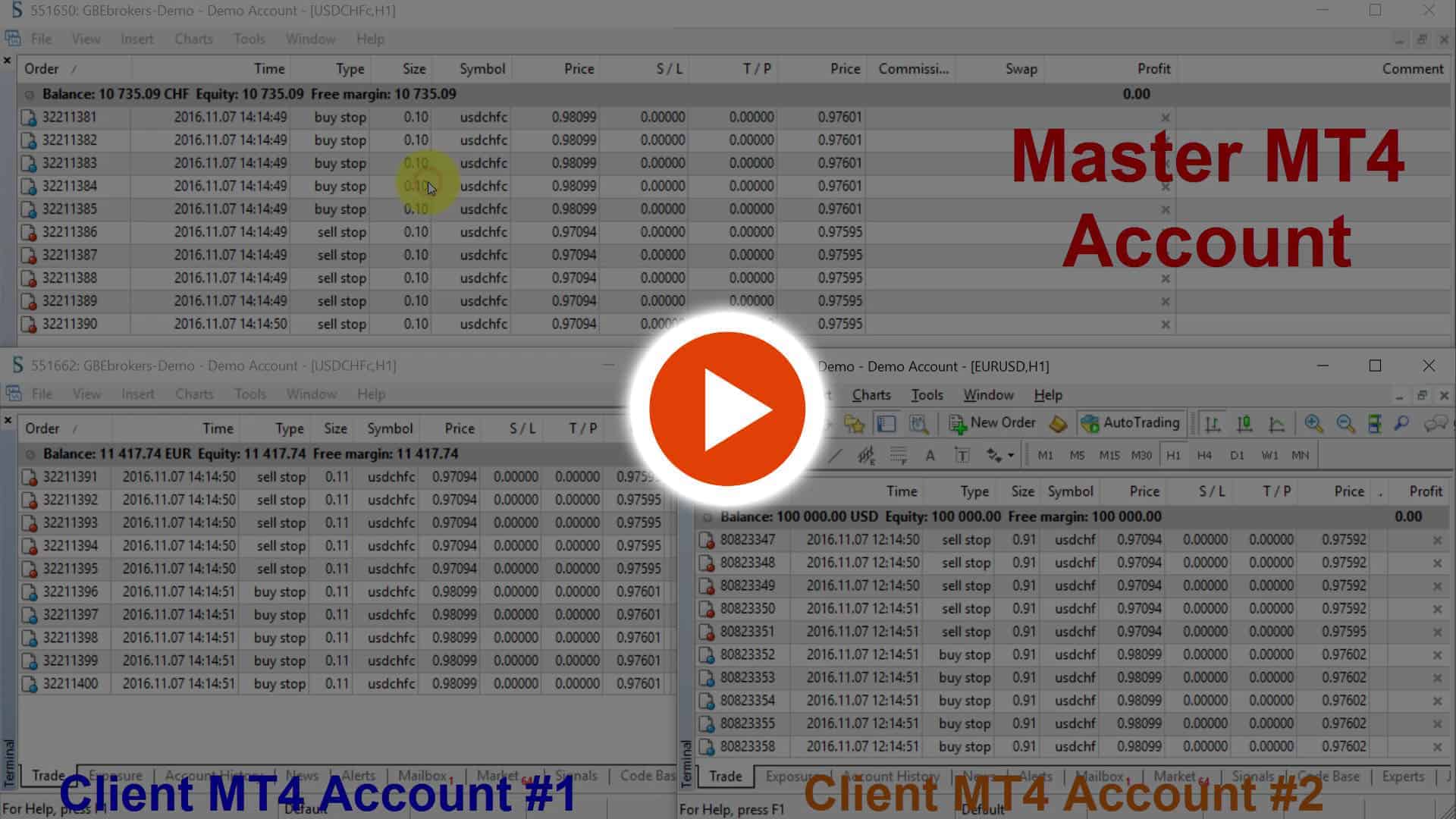Switch chart to line chart style
This screenshot has height=819, width=1456.
coord(1277,424)
